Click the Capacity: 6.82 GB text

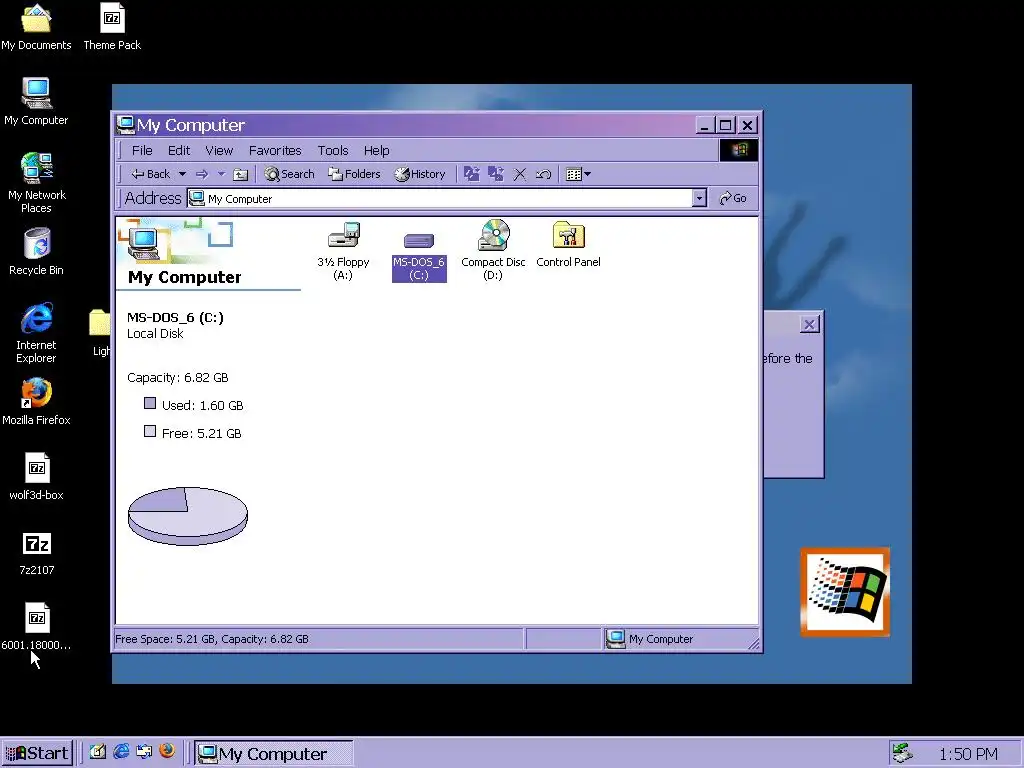(178, 377)
